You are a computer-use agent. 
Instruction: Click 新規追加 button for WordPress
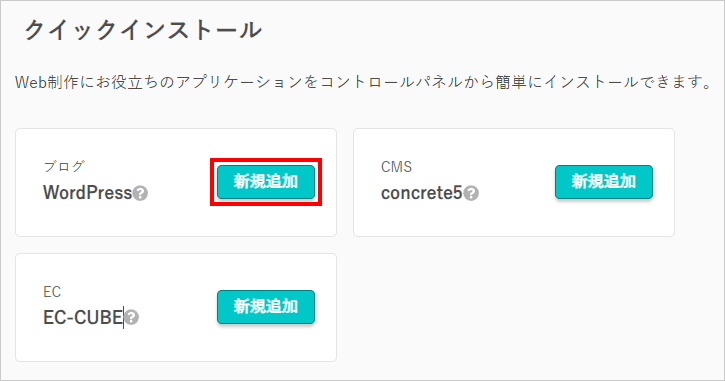tap(266, 182)
